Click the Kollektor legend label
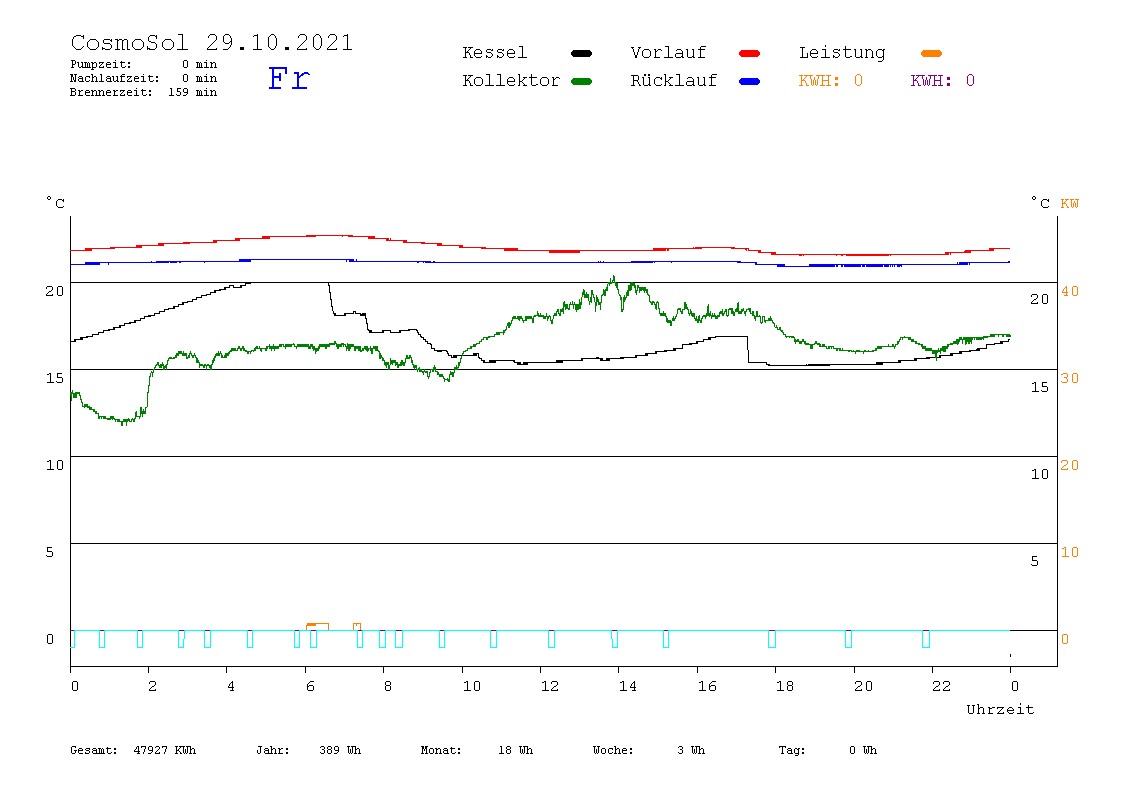The height and width of the screenshot is (812, 1148). [x=511, y=81]
